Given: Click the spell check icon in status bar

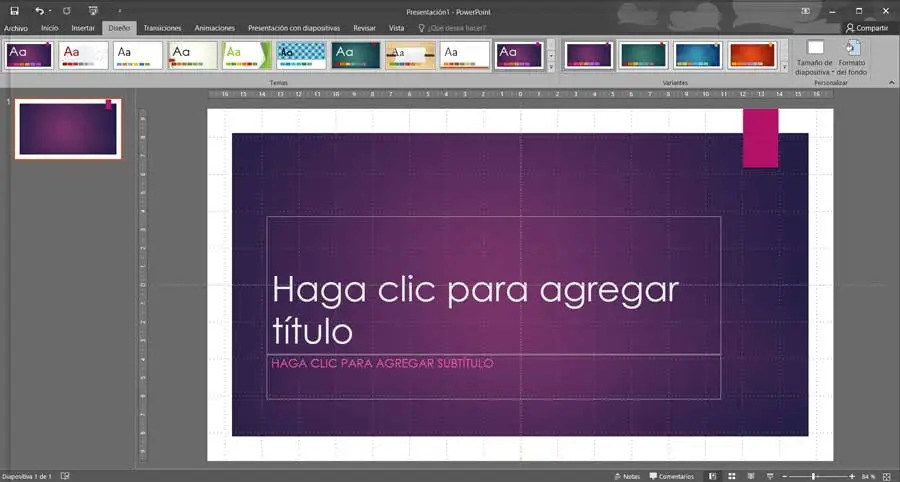Looking at the screenshot, I should pyautogui.click(x=65, y=476).
